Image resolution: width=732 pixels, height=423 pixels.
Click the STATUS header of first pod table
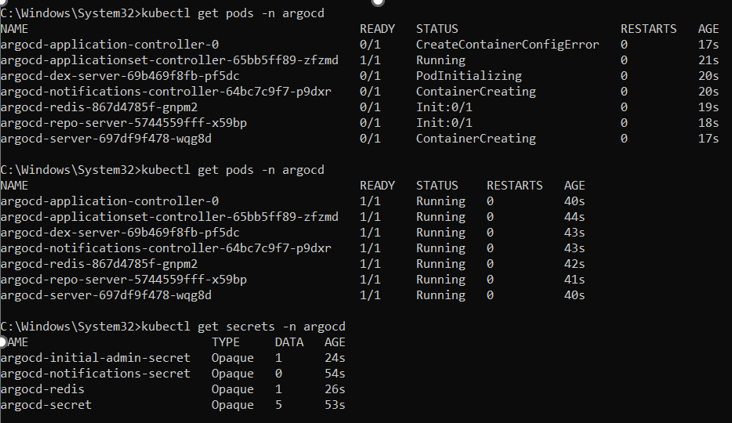pyautogui.click(x=436, y=30)
